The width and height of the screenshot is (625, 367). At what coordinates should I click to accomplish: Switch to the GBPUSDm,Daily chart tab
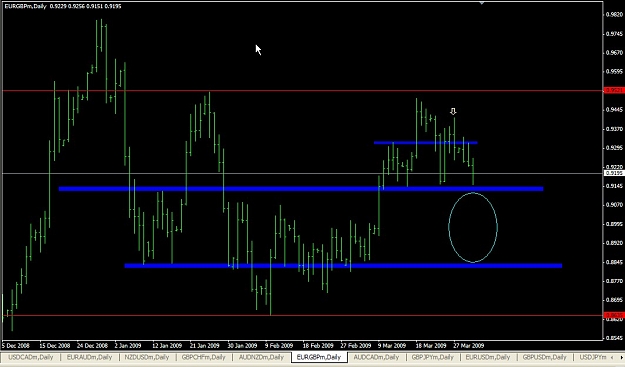pos(544,357)
